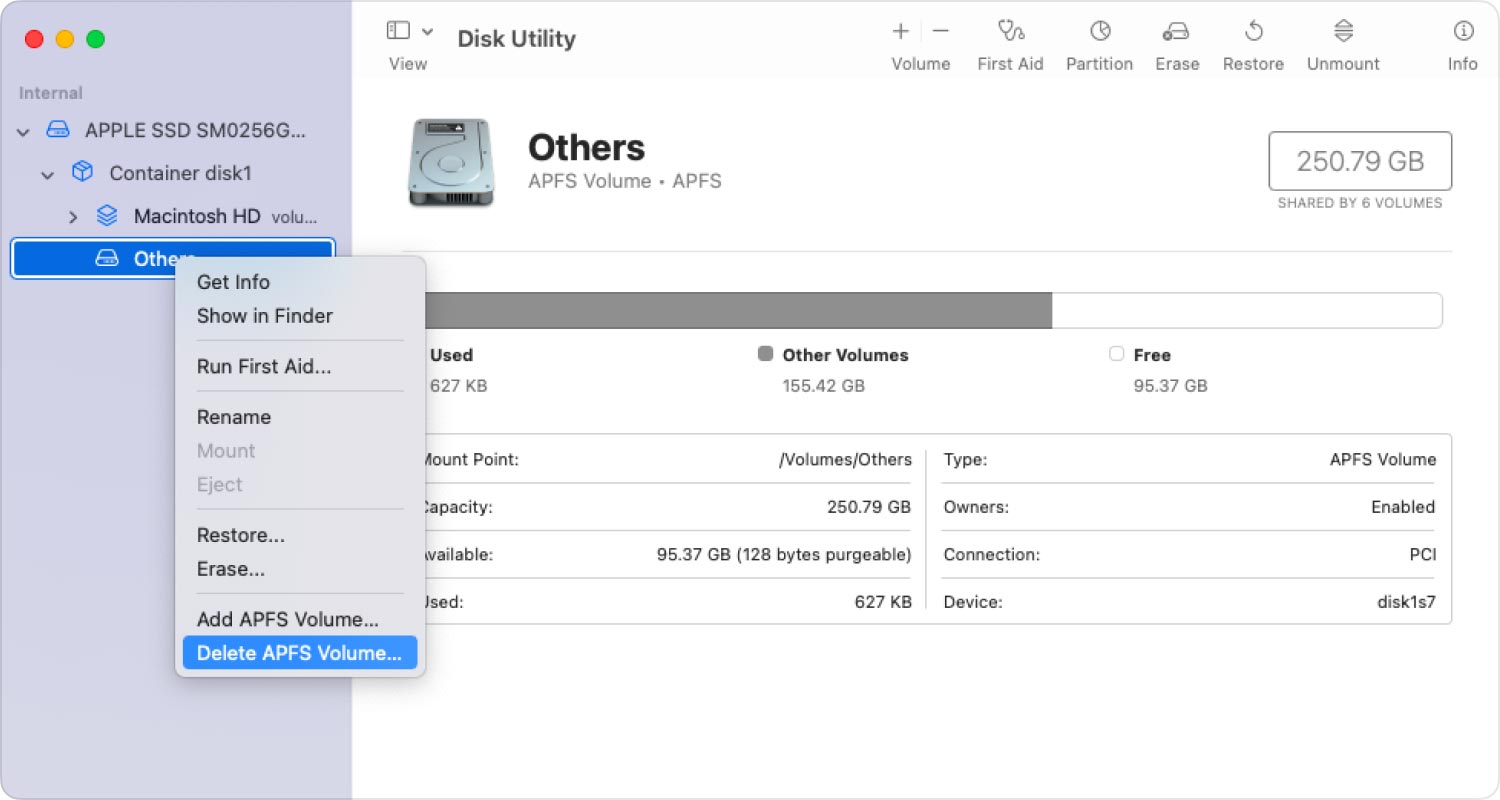Click the large Others disk image
The height and width of the screenshot is (800, 1500).
tap(451, 164)
